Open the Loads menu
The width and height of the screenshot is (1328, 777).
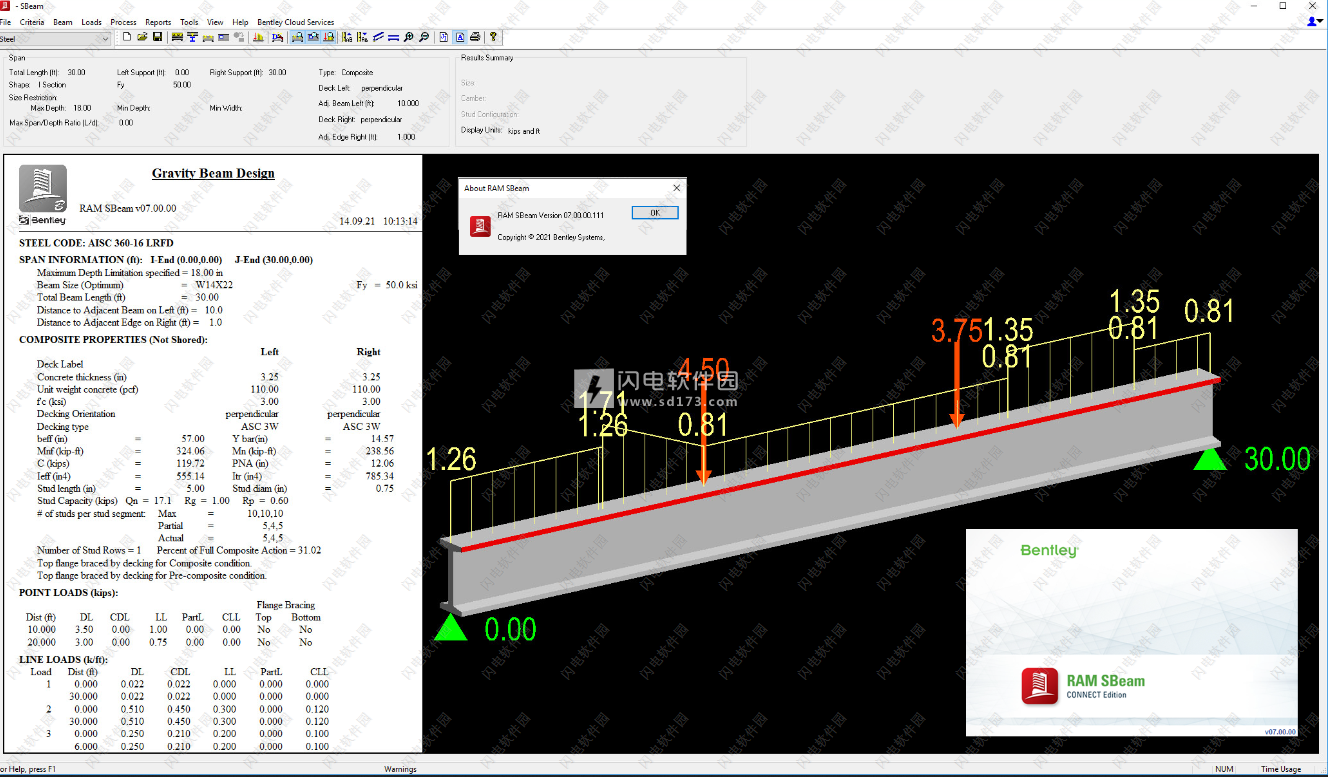tap(91, 22)
